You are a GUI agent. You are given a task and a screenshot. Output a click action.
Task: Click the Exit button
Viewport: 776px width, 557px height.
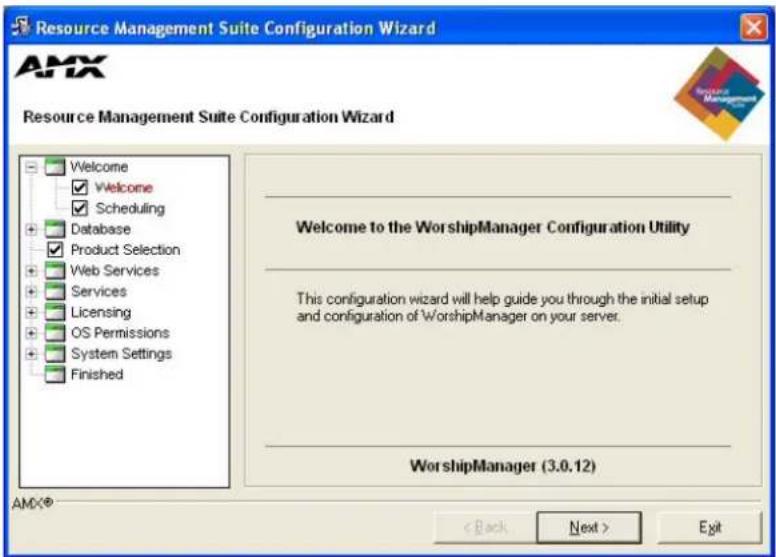[x=710, y=527]
